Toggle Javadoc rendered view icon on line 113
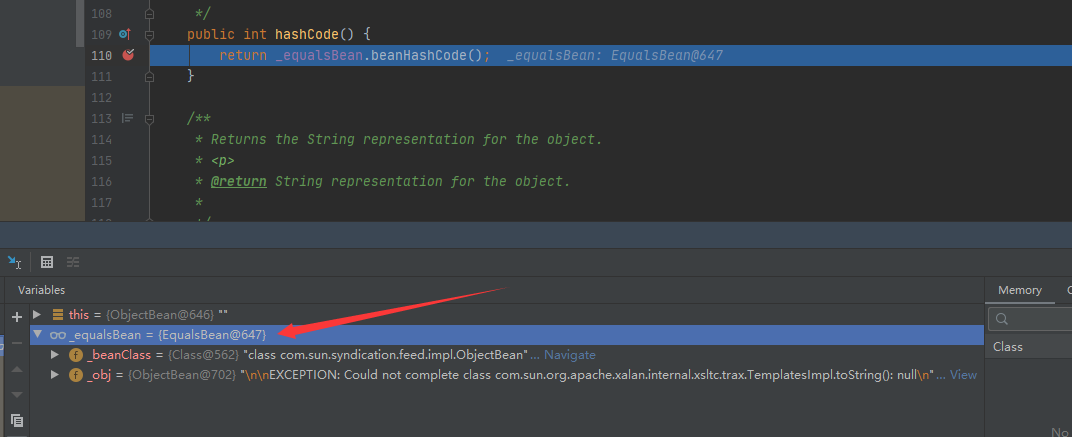Viewport: 1072px width, 437px height. pos(127,118)
